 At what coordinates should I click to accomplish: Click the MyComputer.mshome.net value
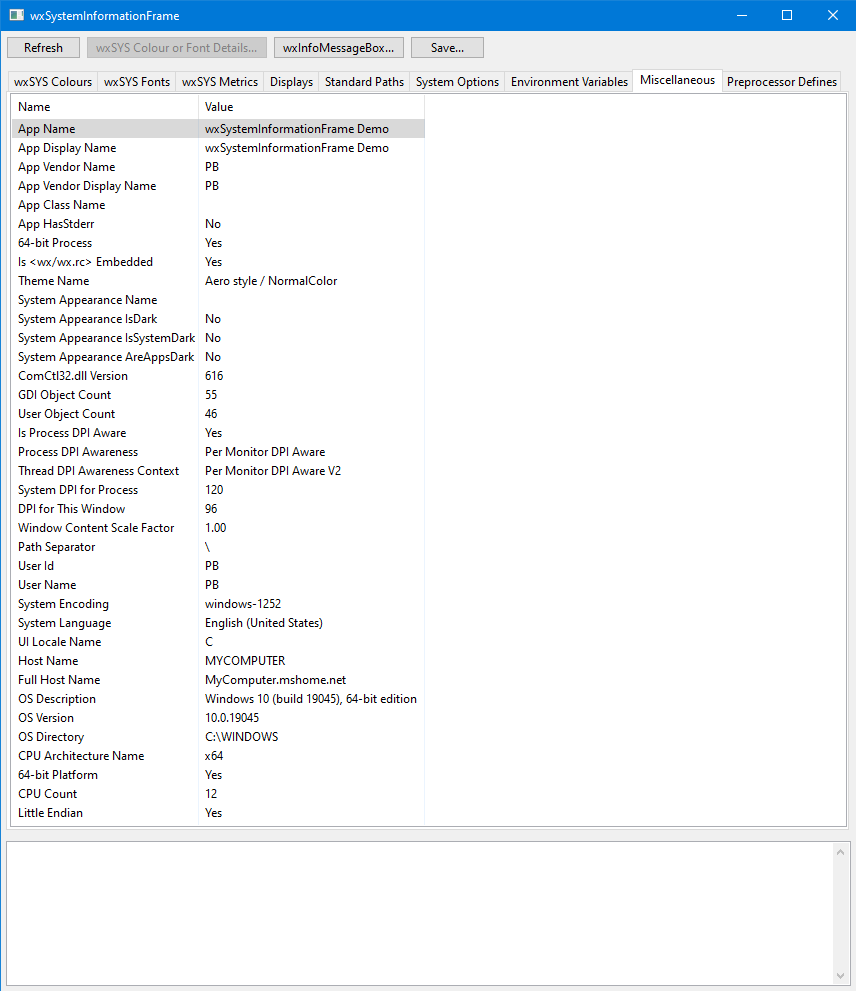coord(275,680)
